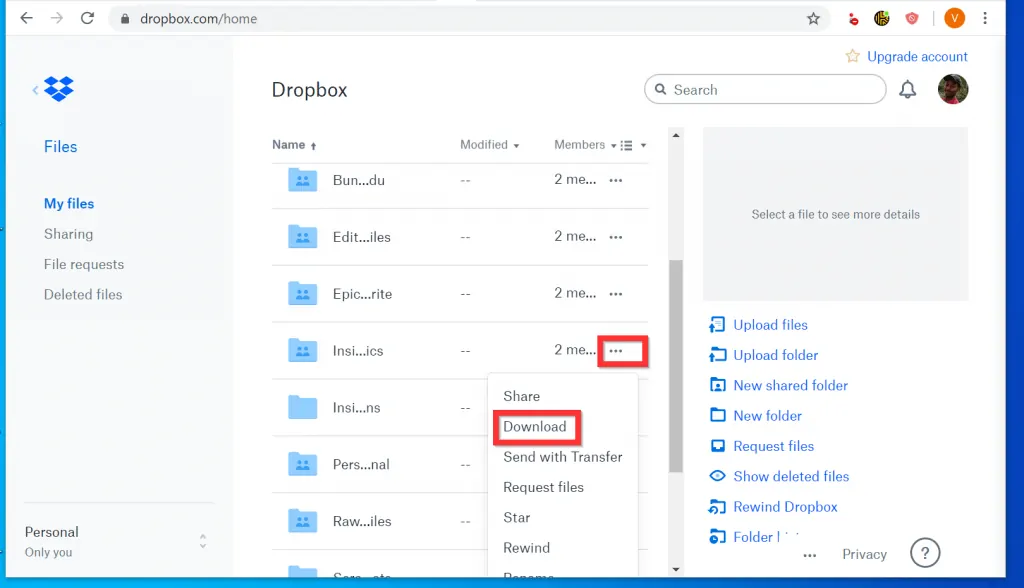Open the Upgrade account link
Viewport: 1024px width, 588px height.
[x=916, y=56]
